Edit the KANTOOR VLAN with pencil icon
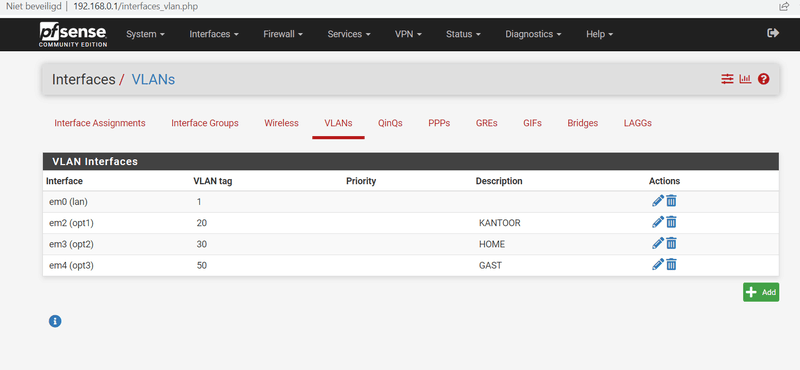Viewport: 800px width, 370px height. tap(658, 222)
